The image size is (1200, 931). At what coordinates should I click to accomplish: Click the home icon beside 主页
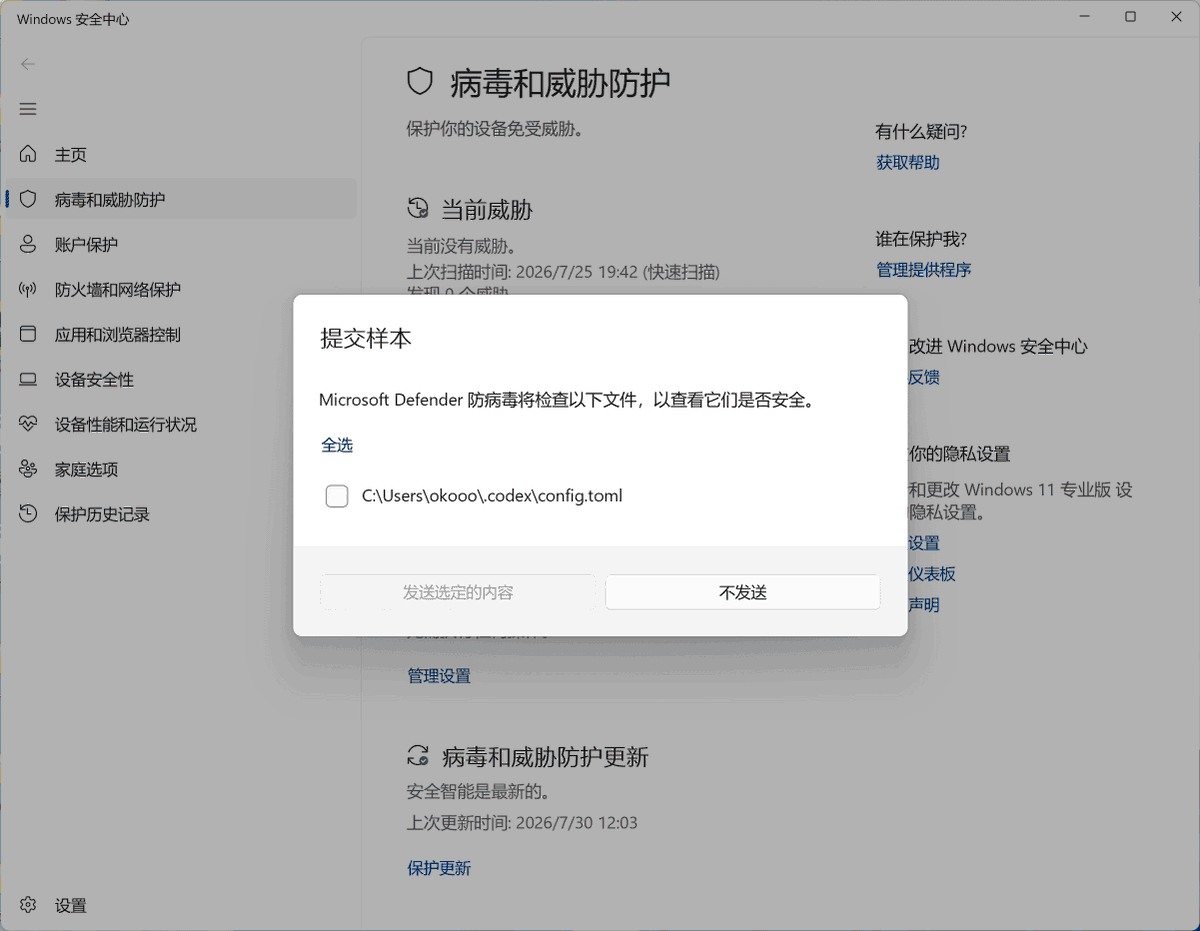click(x=28, y=154)
